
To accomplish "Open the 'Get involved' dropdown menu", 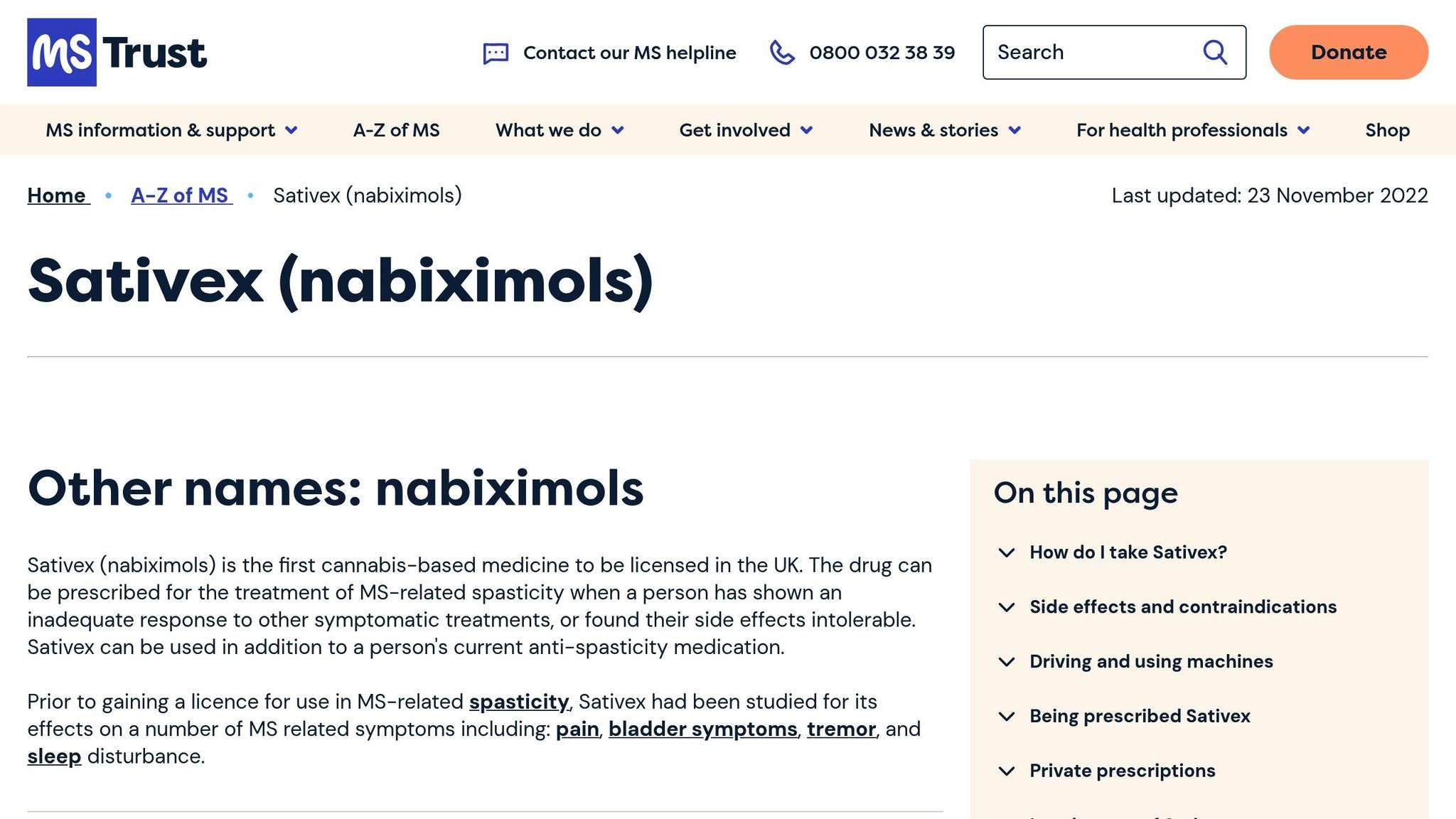I will (746, 130).
